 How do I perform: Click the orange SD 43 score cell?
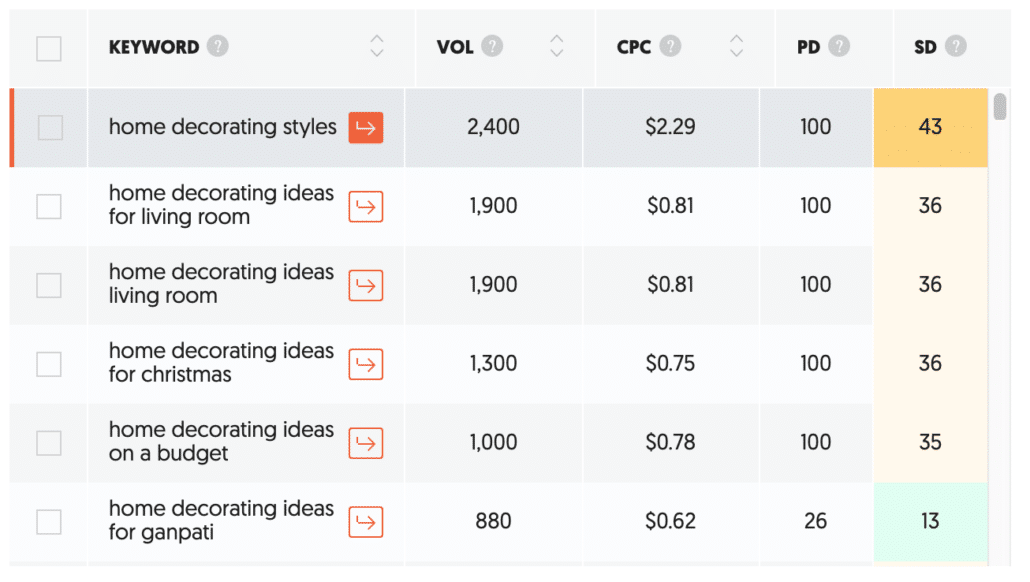tap(931, 127)
